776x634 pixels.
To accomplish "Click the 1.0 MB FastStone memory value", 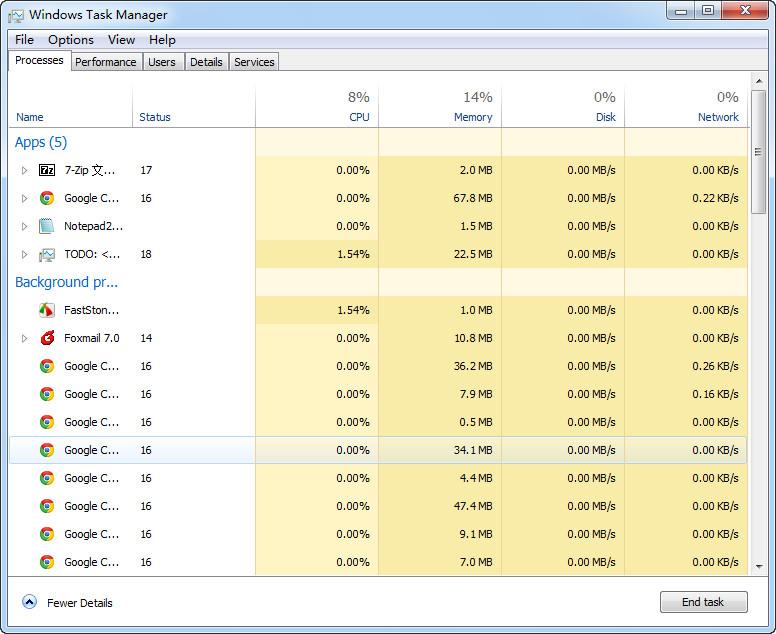I will pyautogui.click(x=477, y=310).
